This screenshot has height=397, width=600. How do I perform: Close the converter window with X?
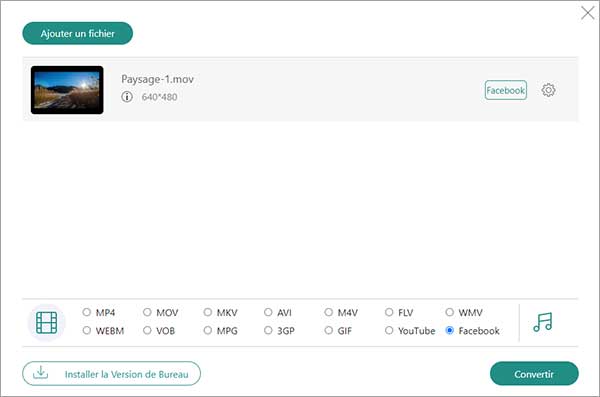[587, 13]
